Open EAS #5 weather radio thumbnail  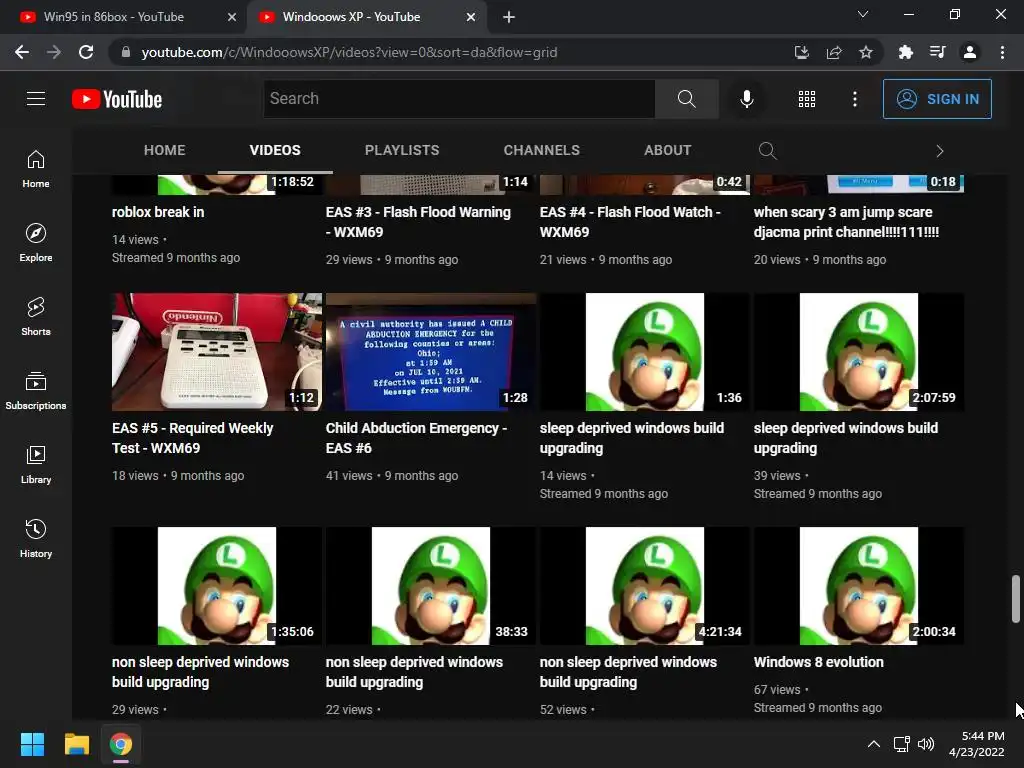point(217,352)
